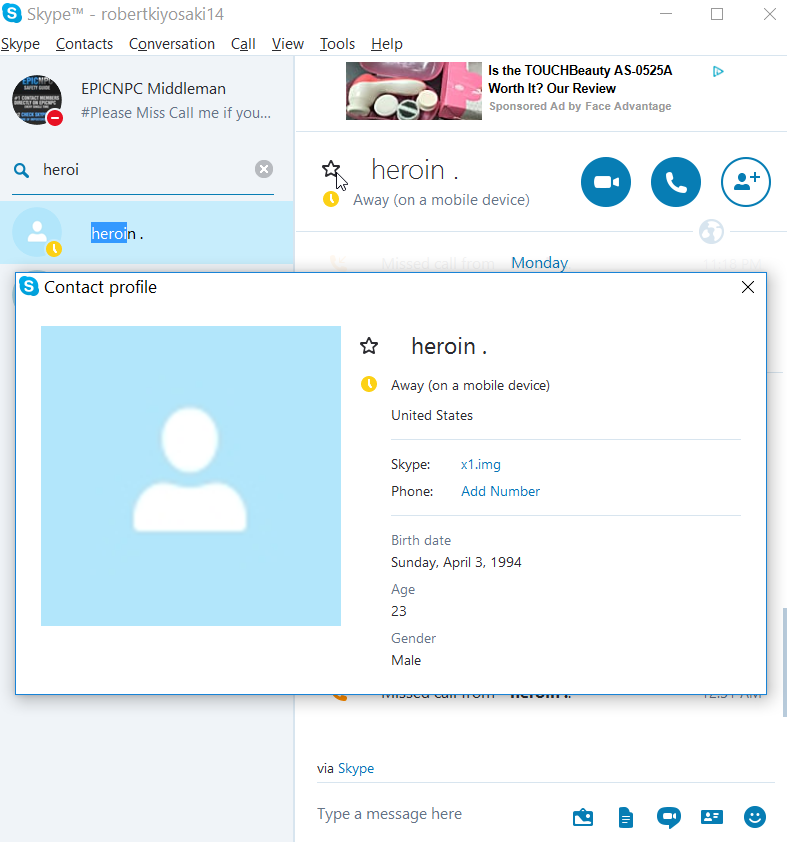Select the heroin . contact in results
The image size is (787, 842).
(x=147, y=233)
